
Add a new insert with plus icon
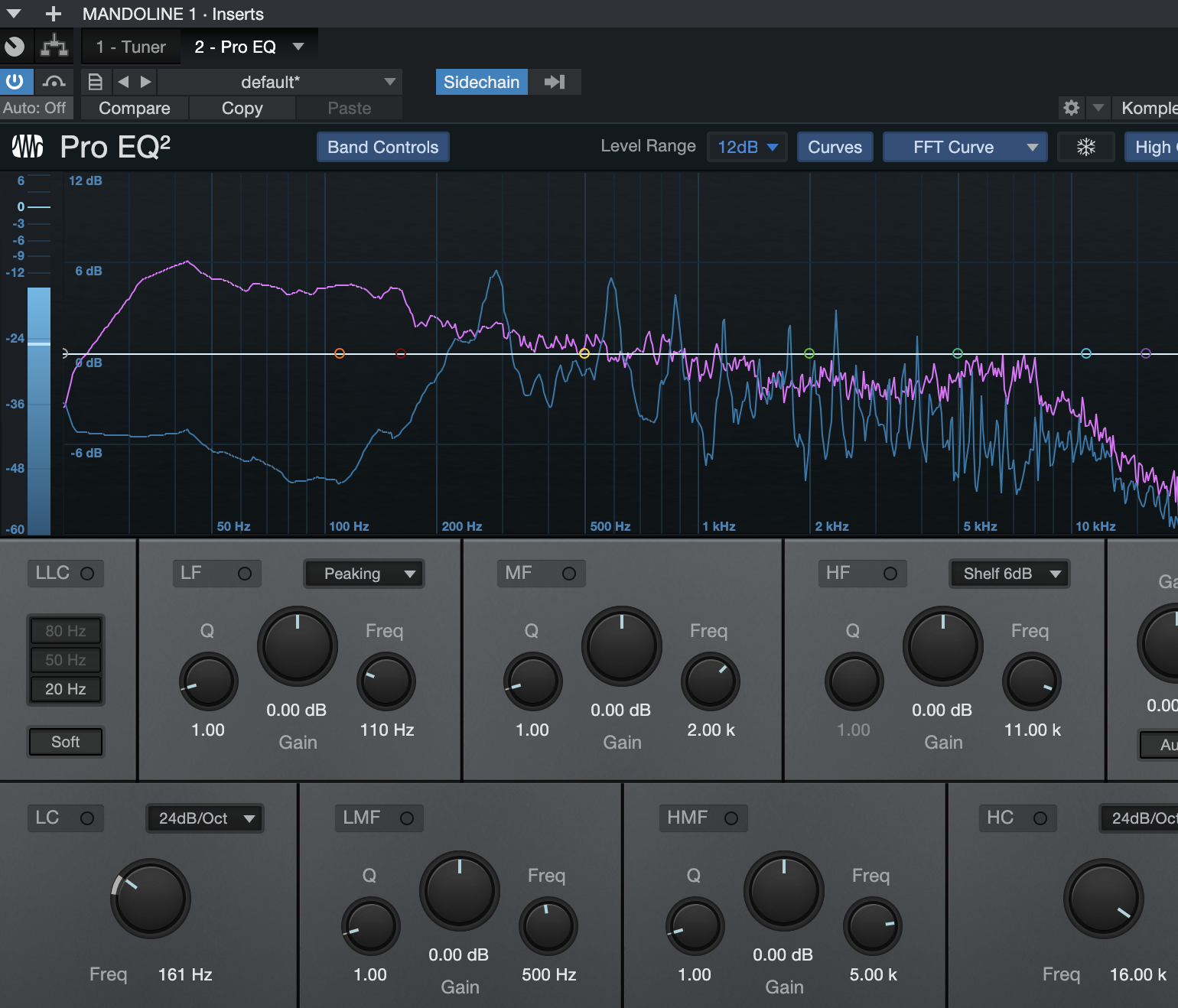coord(53,14)
